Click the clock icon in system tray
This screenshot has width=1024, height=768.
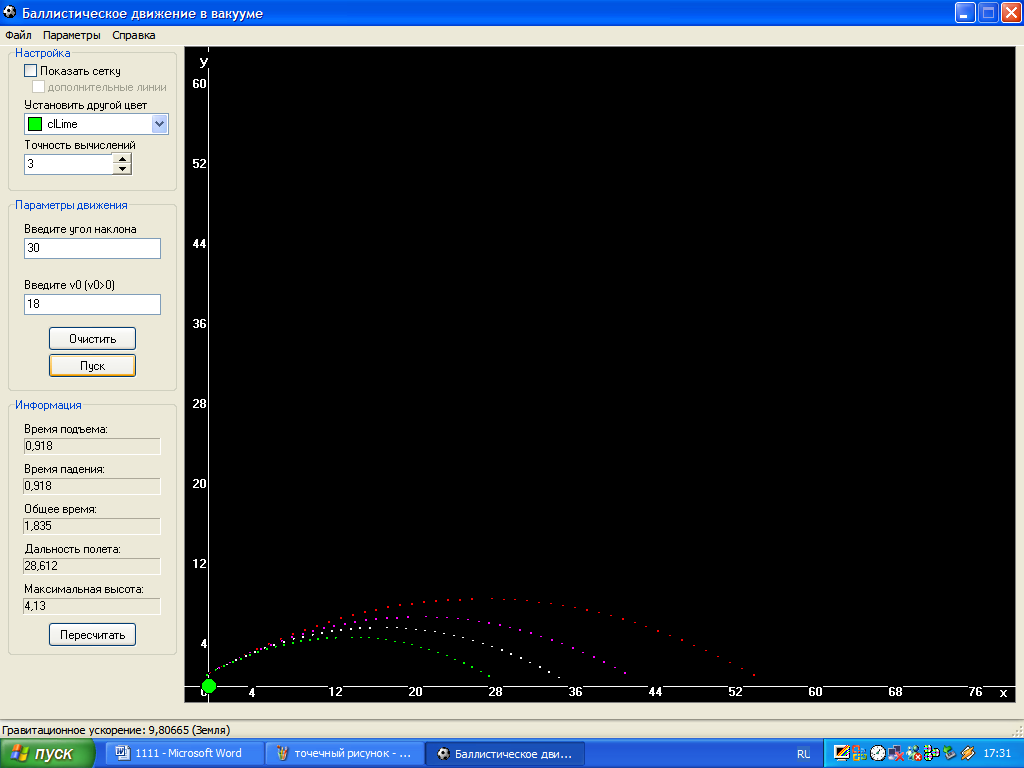(x=877, y=753)
